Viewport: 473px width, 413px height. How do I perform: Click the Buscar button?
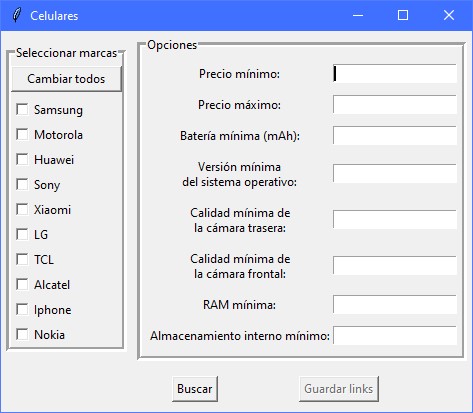(195, 389)
